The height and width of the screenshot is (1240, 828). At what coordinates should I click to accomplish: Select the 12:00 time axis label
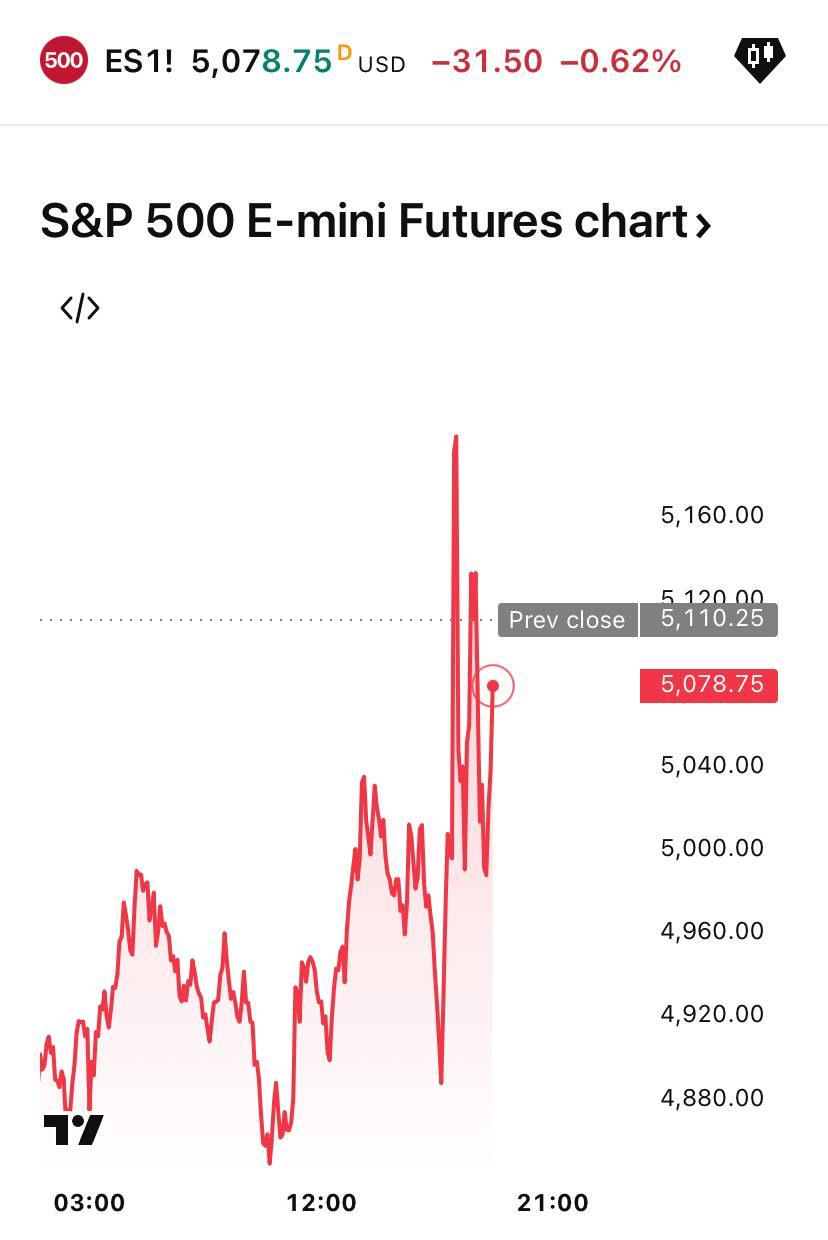(x=321, y=1203)
